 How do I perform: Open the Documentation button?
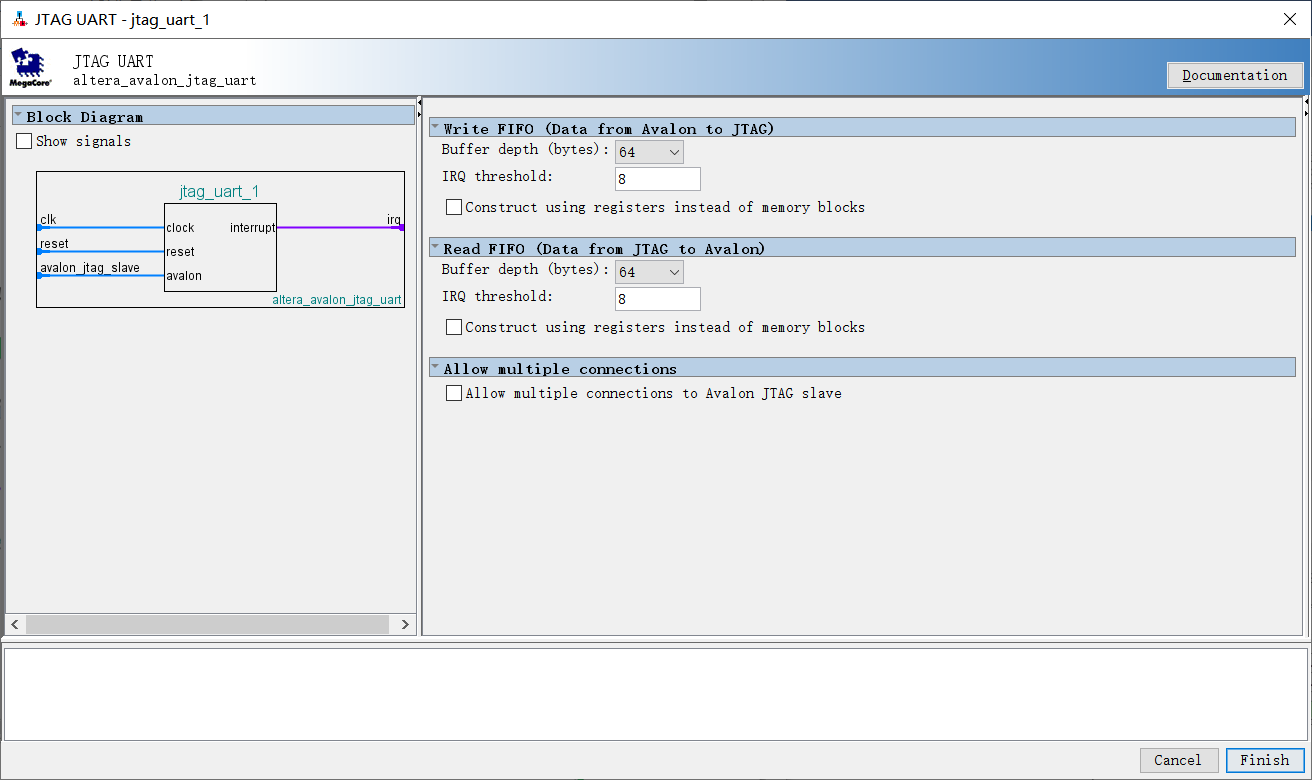(1235, 75)
